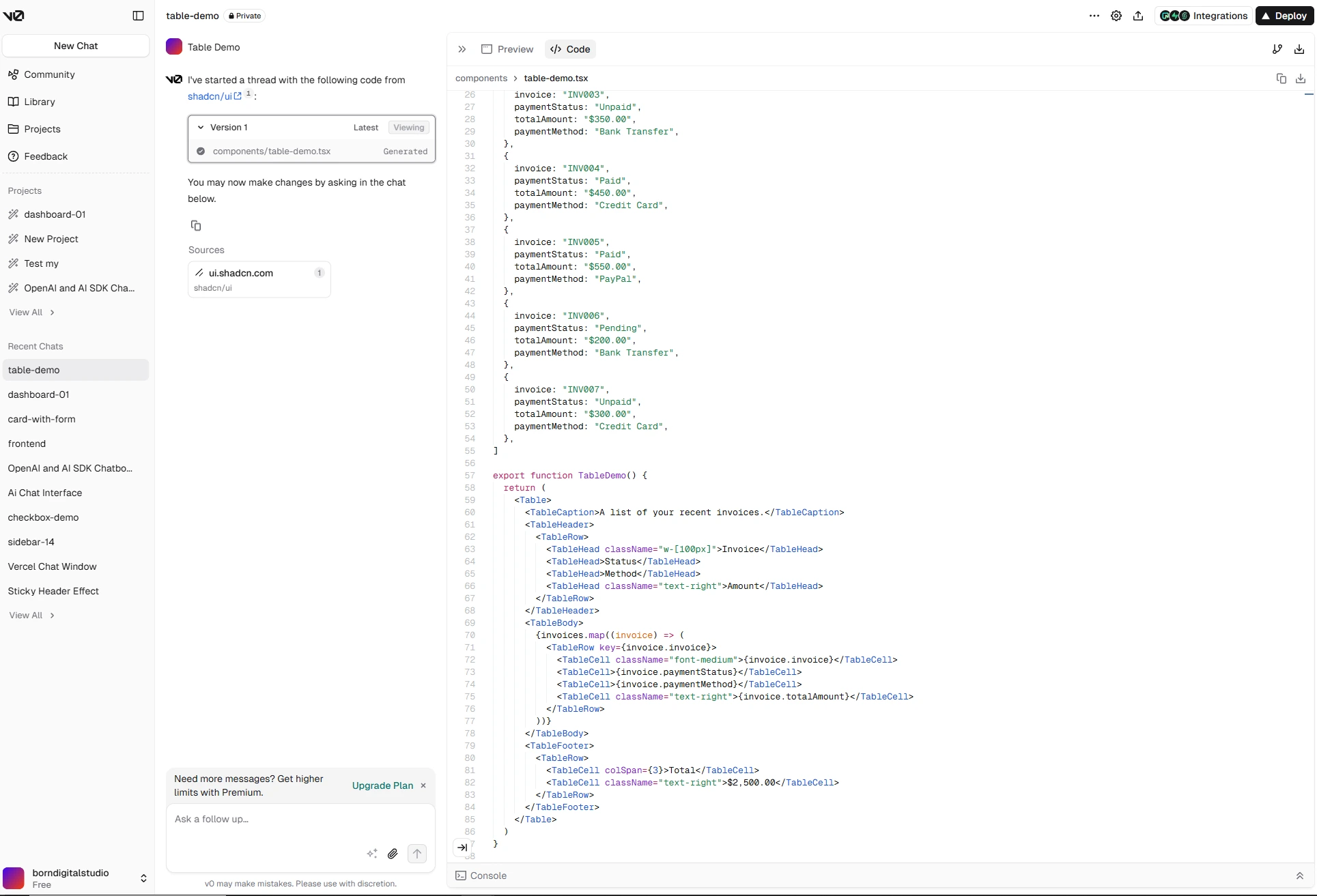
Task: Click line 57 export function TableDemo
Action: (x=569, y=476)
